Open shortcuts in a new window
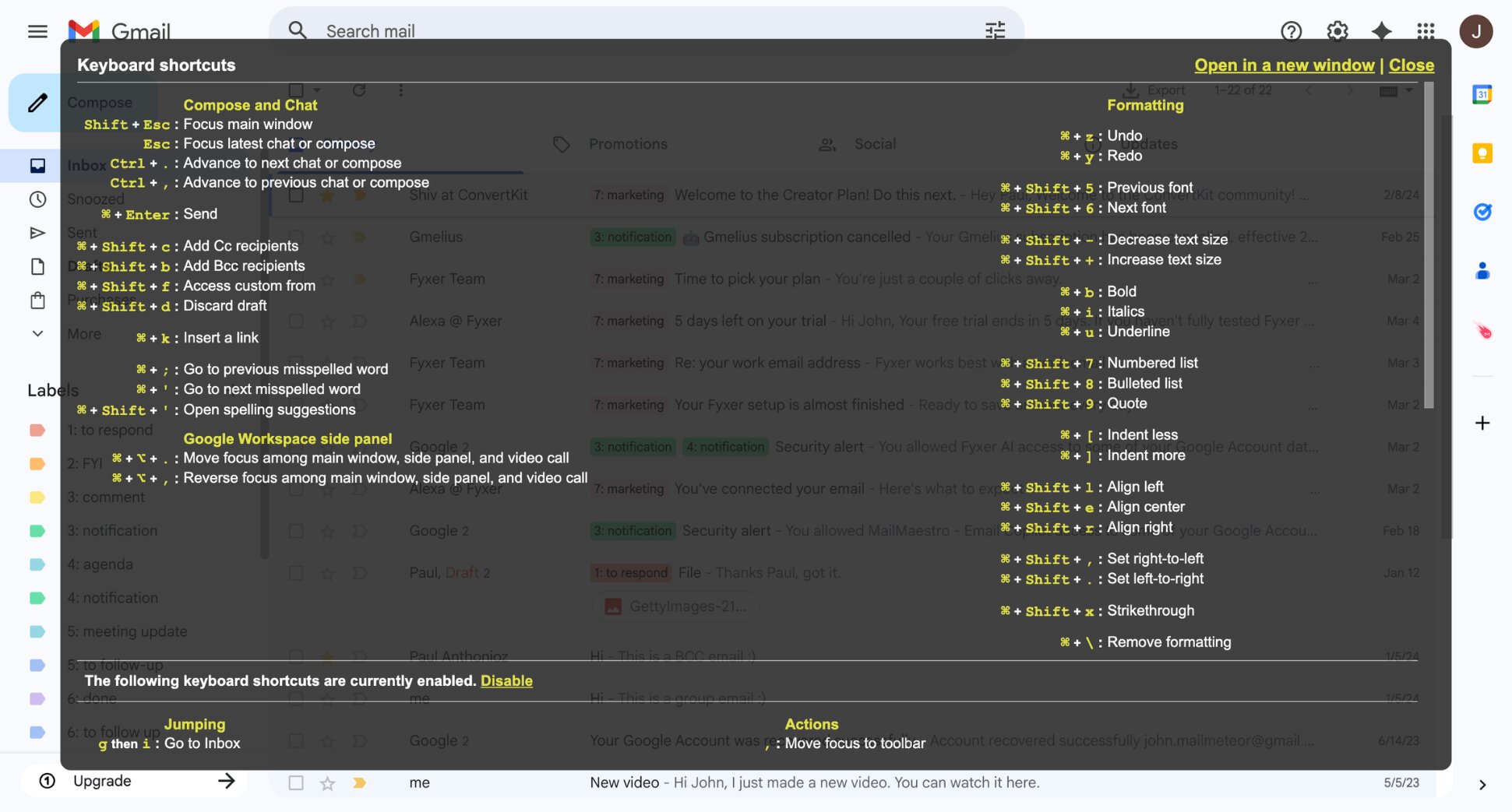The image size is (1512, 812). 1284,65
